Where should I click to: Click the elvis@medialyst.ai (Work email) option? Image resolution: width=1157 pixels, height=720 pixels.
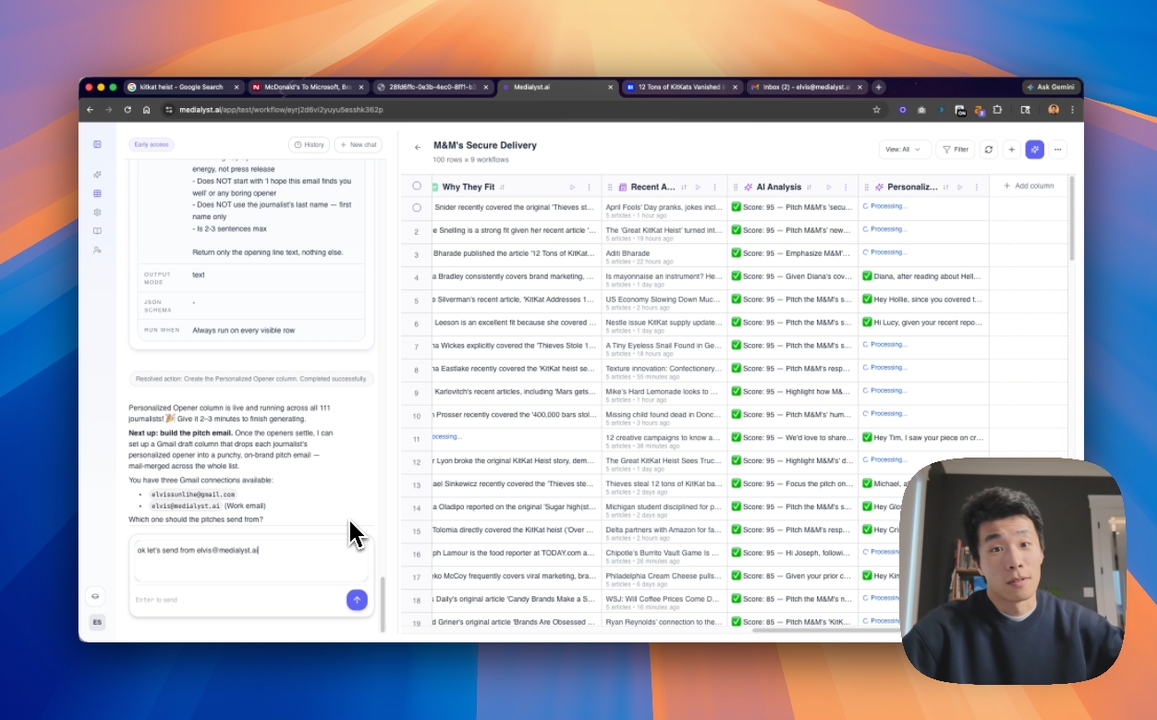[207, 506]
